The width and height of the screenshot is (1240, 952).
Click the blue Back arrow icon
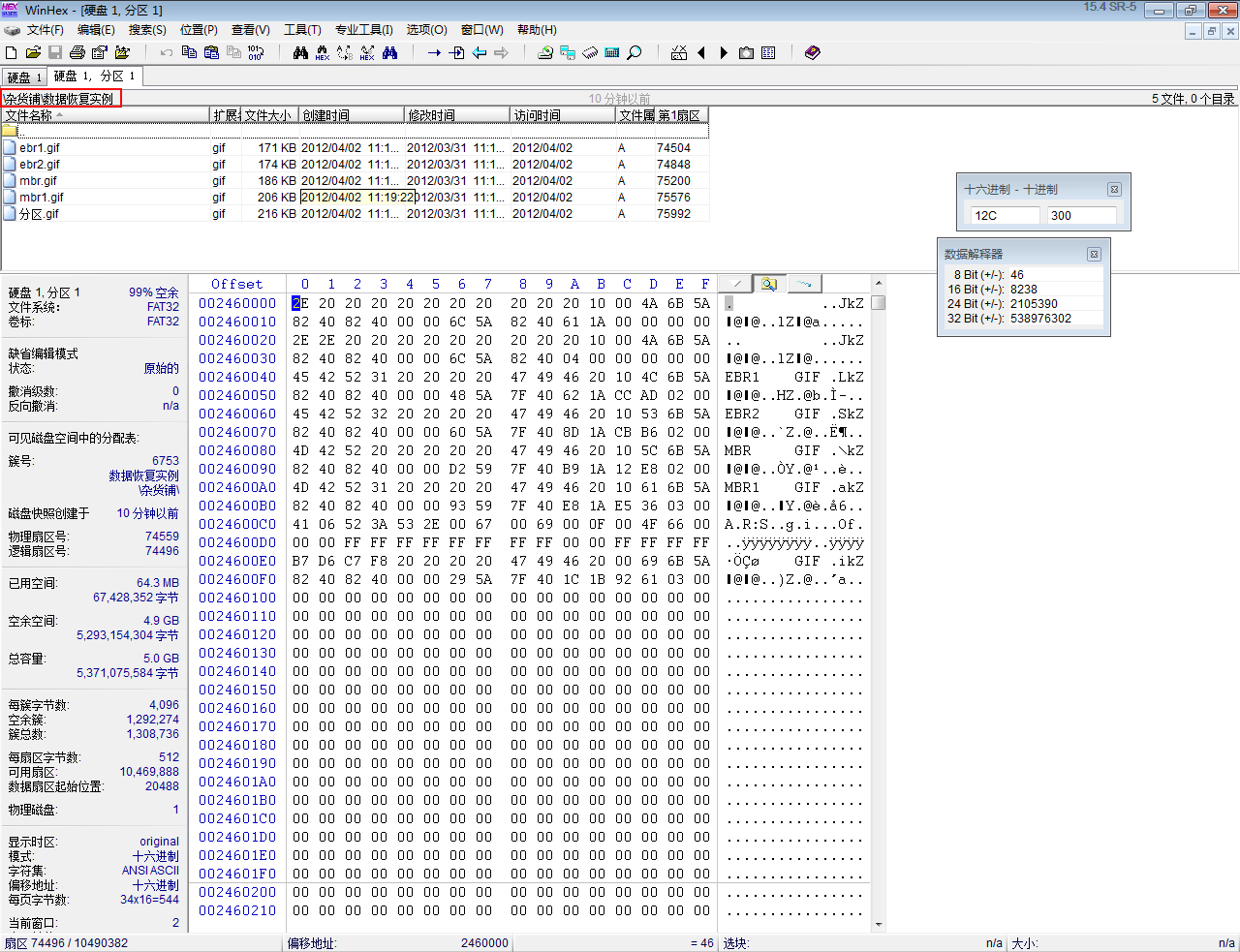(x=479, y=52)
